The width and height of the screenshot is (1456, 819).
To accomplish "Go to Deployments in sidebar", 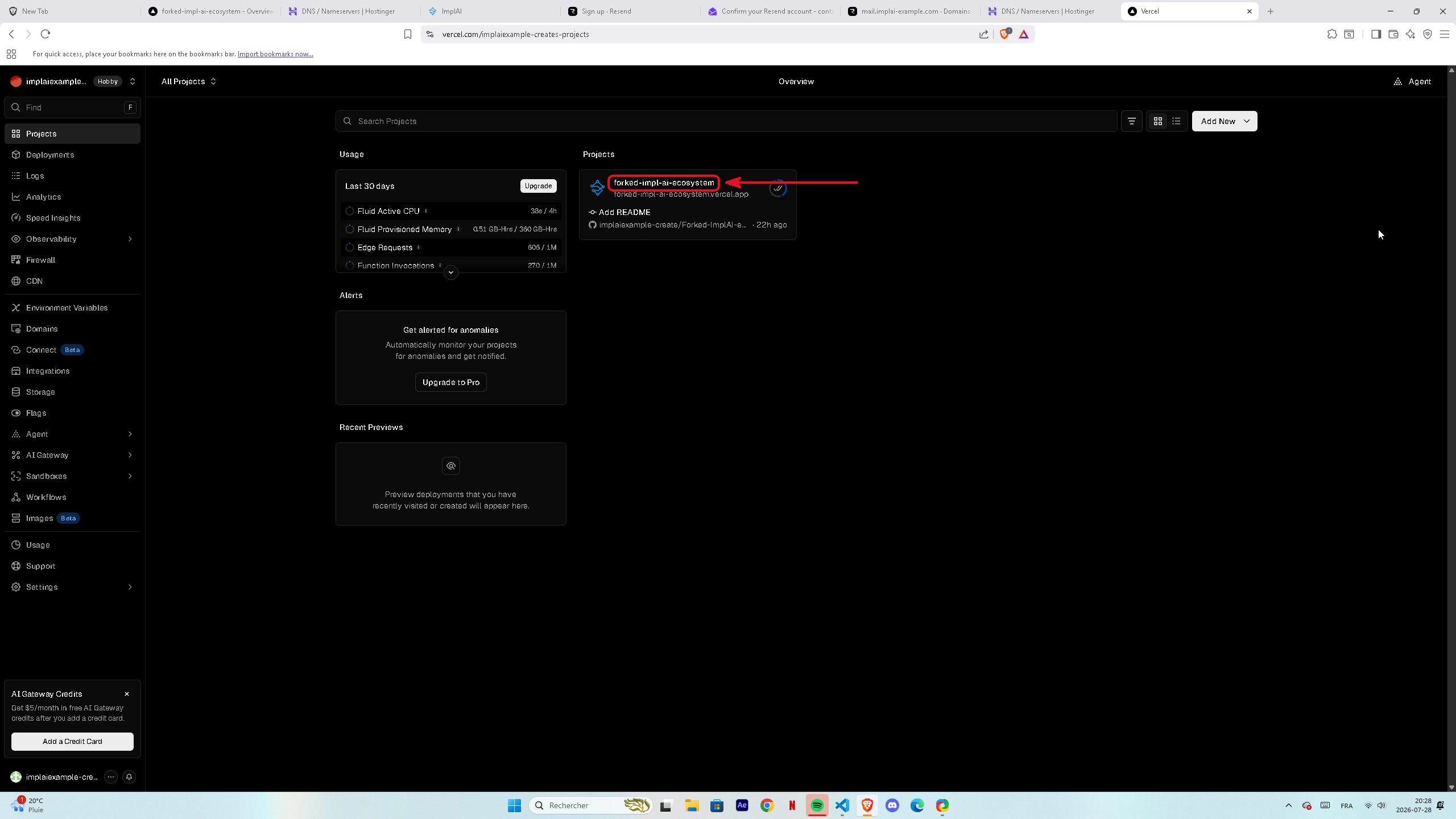I will point(72,155).
